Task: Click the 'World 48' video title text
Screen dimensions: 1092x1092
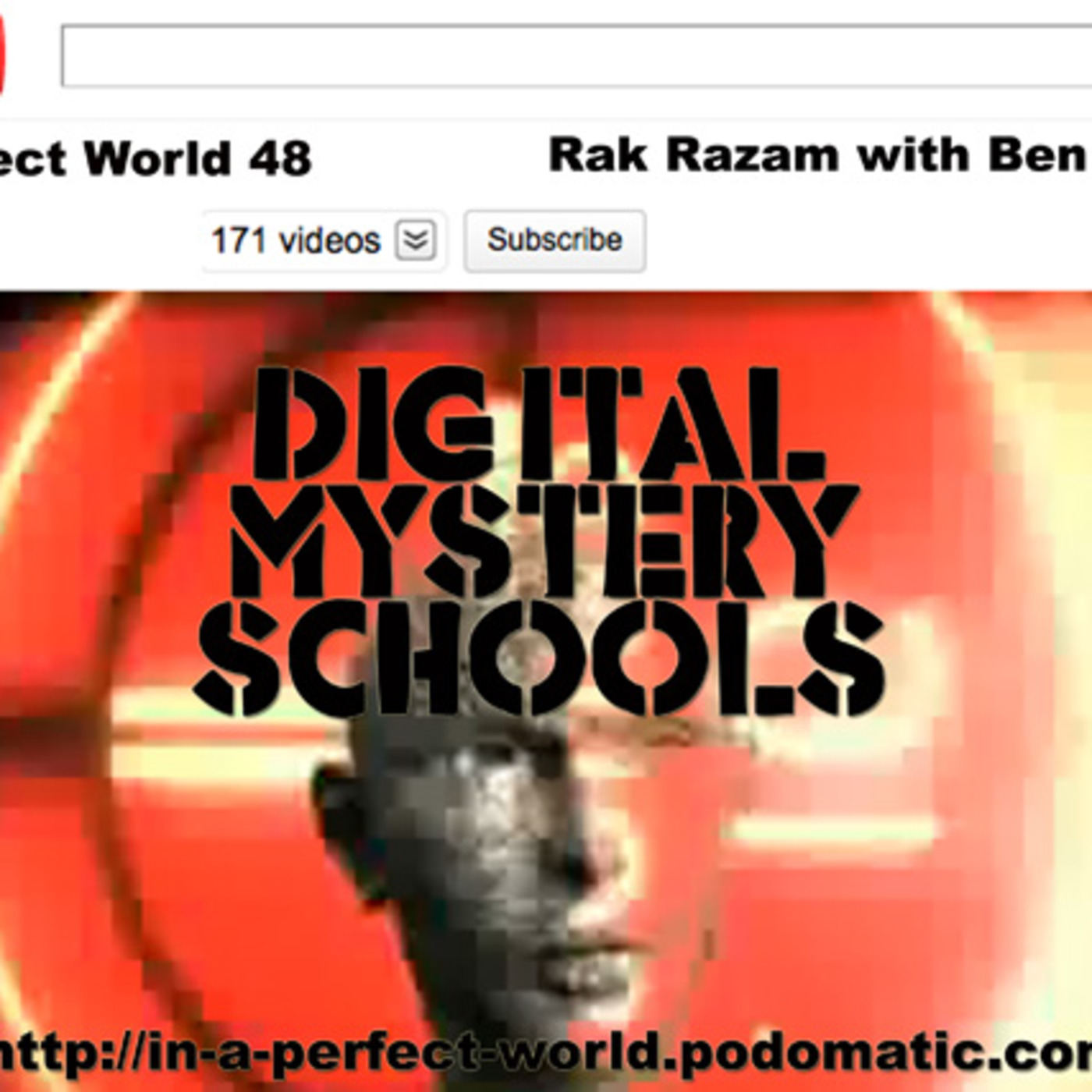Action: click(x=198, y=158)
